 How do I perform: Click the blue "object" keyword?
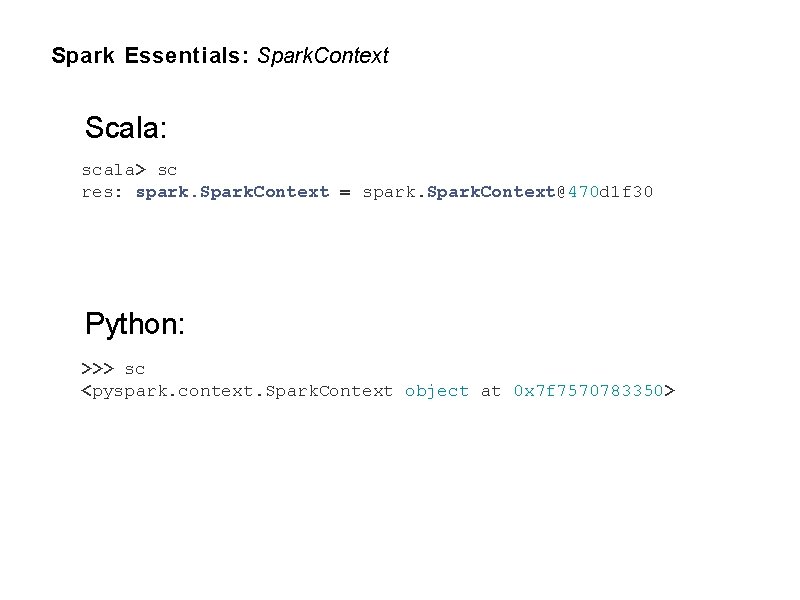click(437, 391)
